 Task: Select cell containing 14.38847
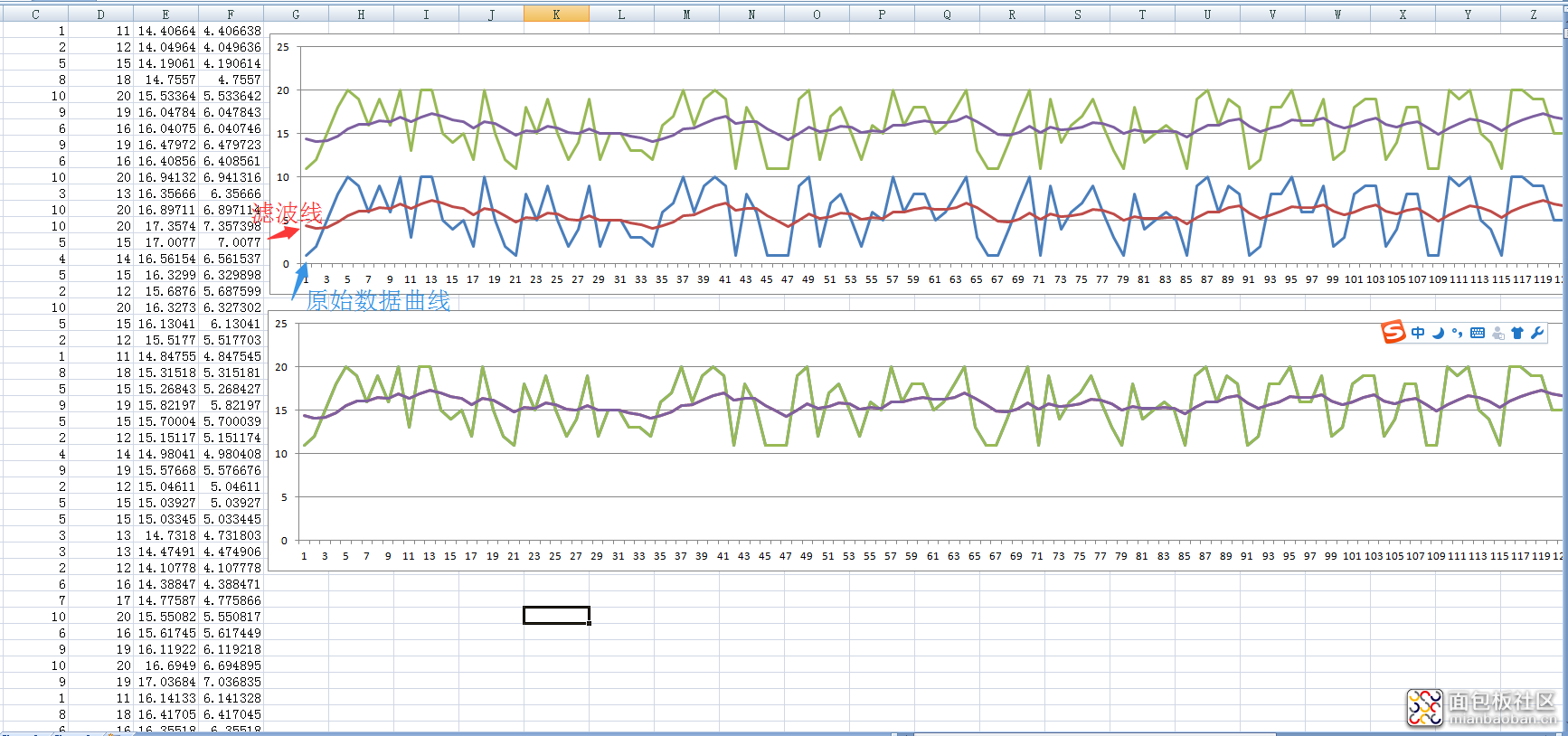[166, 584]
